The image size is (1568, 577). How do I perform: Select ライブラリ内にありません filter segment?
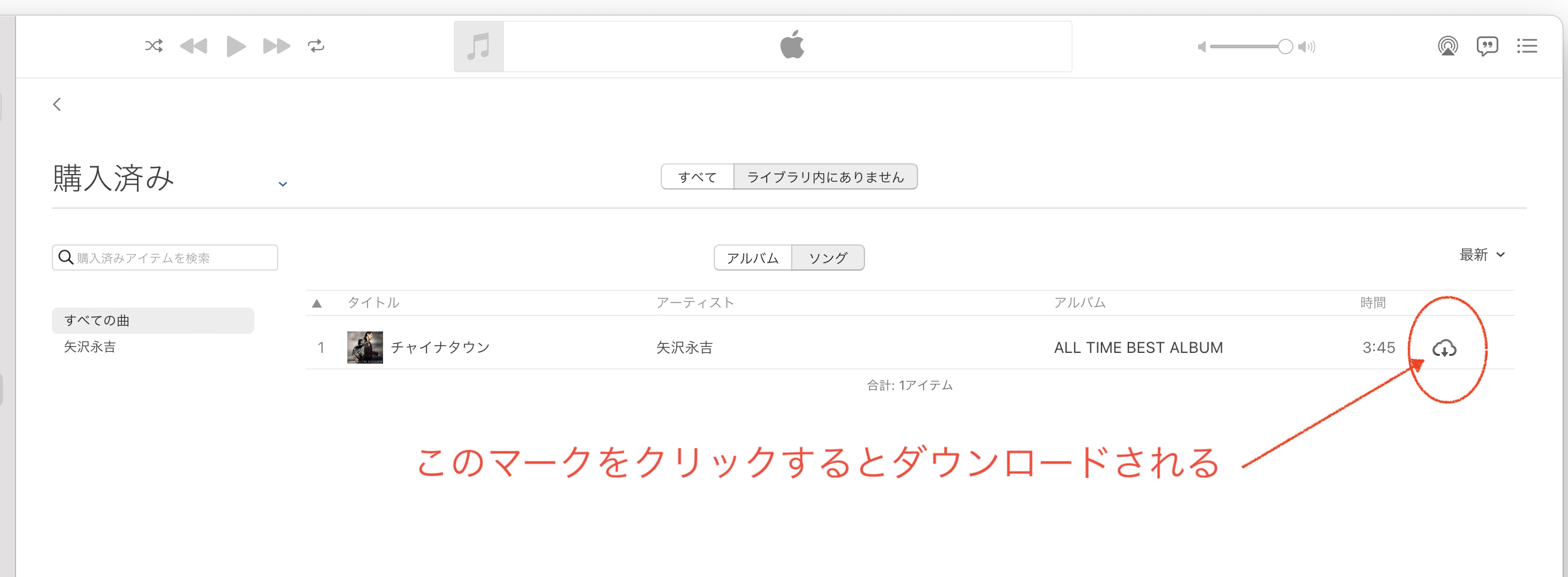[825, 176]
